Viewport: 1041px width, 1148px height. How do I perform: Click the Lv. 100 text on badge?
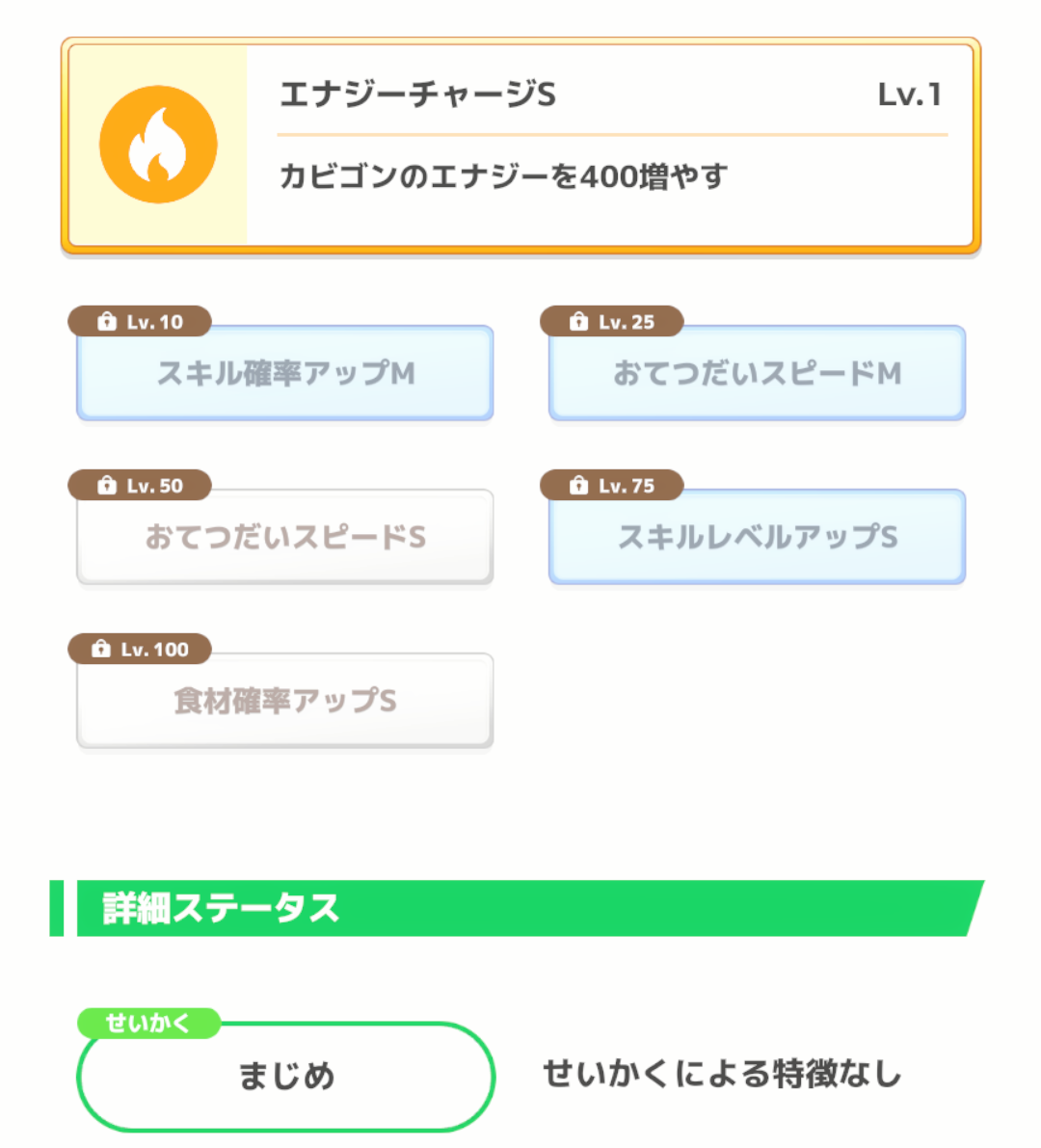point(154,650)
